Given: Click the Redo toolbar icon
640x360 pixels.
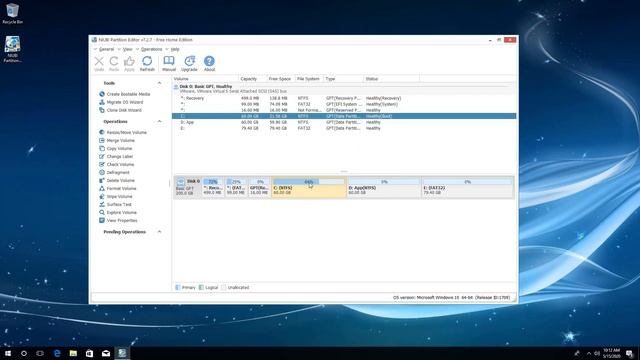Looking at the screenshot, I should (x=114, y=61).
